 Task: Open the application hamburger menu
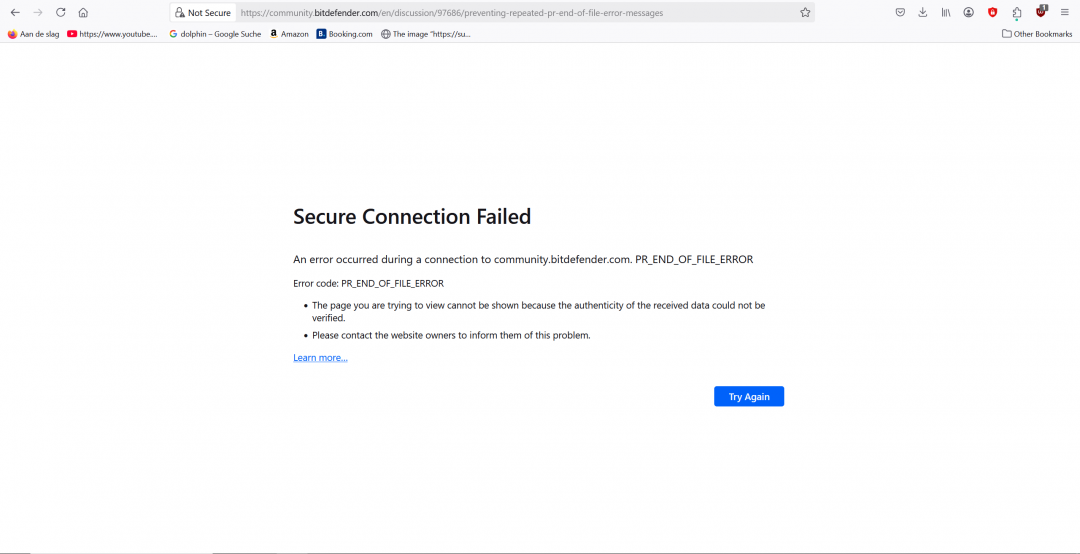coord(1065,12)
